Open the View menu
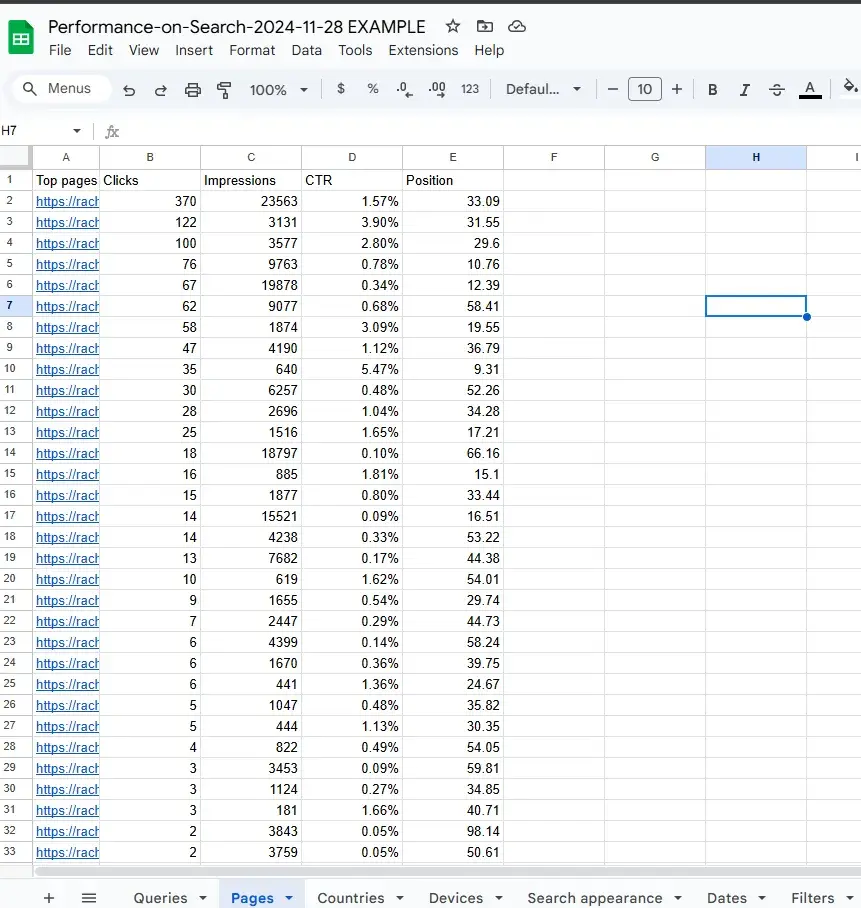 (x=144, y=50)
